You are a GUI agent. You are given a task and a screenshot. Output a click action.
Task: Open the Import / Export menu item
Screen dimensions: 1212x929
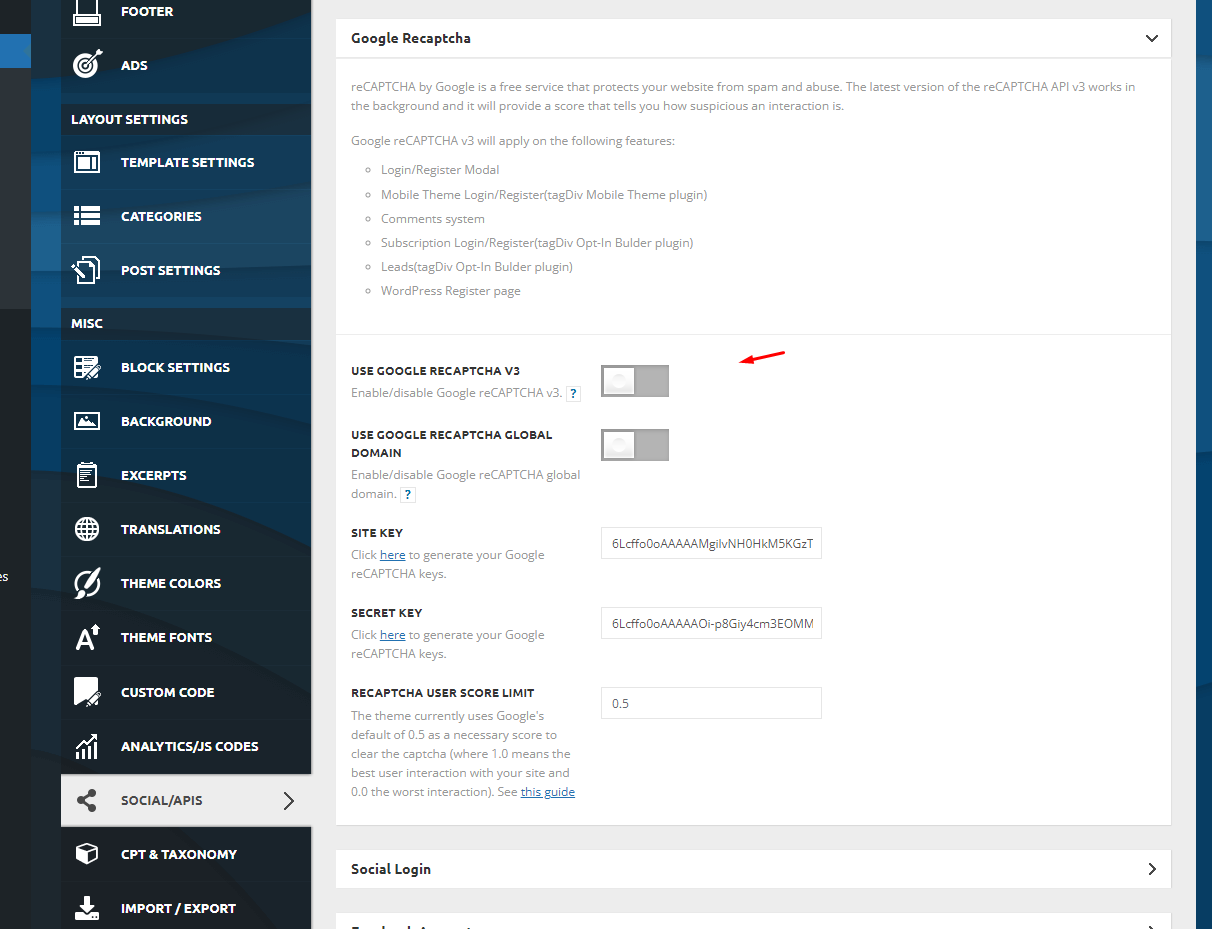(x=178, y=908)
